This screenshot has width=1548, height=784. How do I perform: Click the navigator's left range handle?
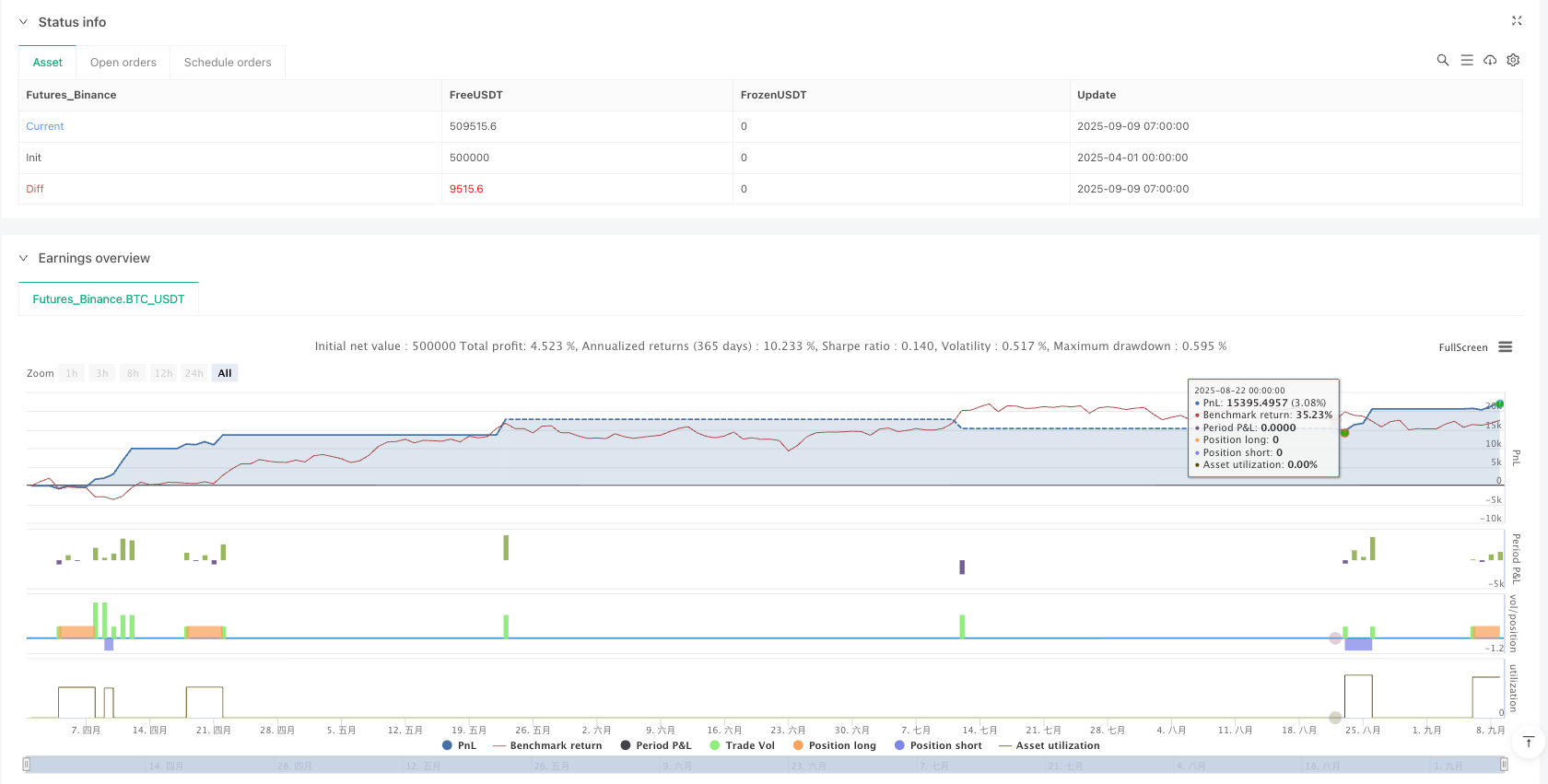[27, 765]
